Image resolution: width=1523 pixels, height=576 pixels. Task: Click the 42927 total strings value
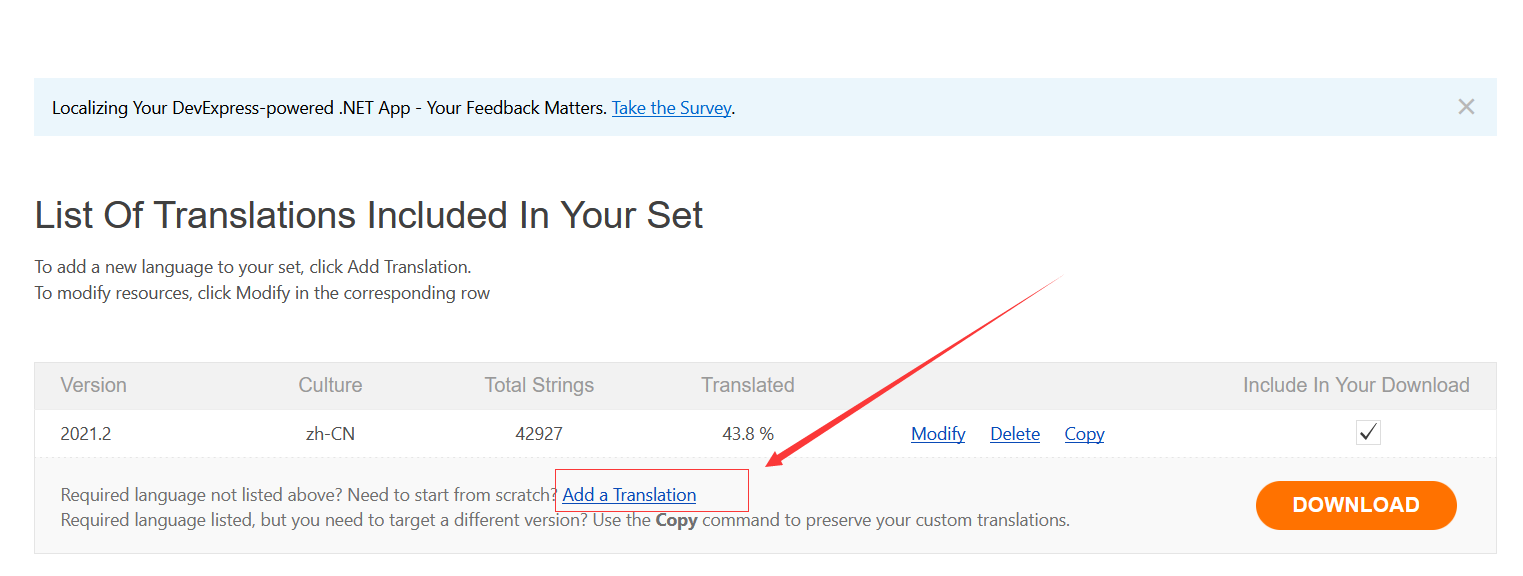pos(539,434)
